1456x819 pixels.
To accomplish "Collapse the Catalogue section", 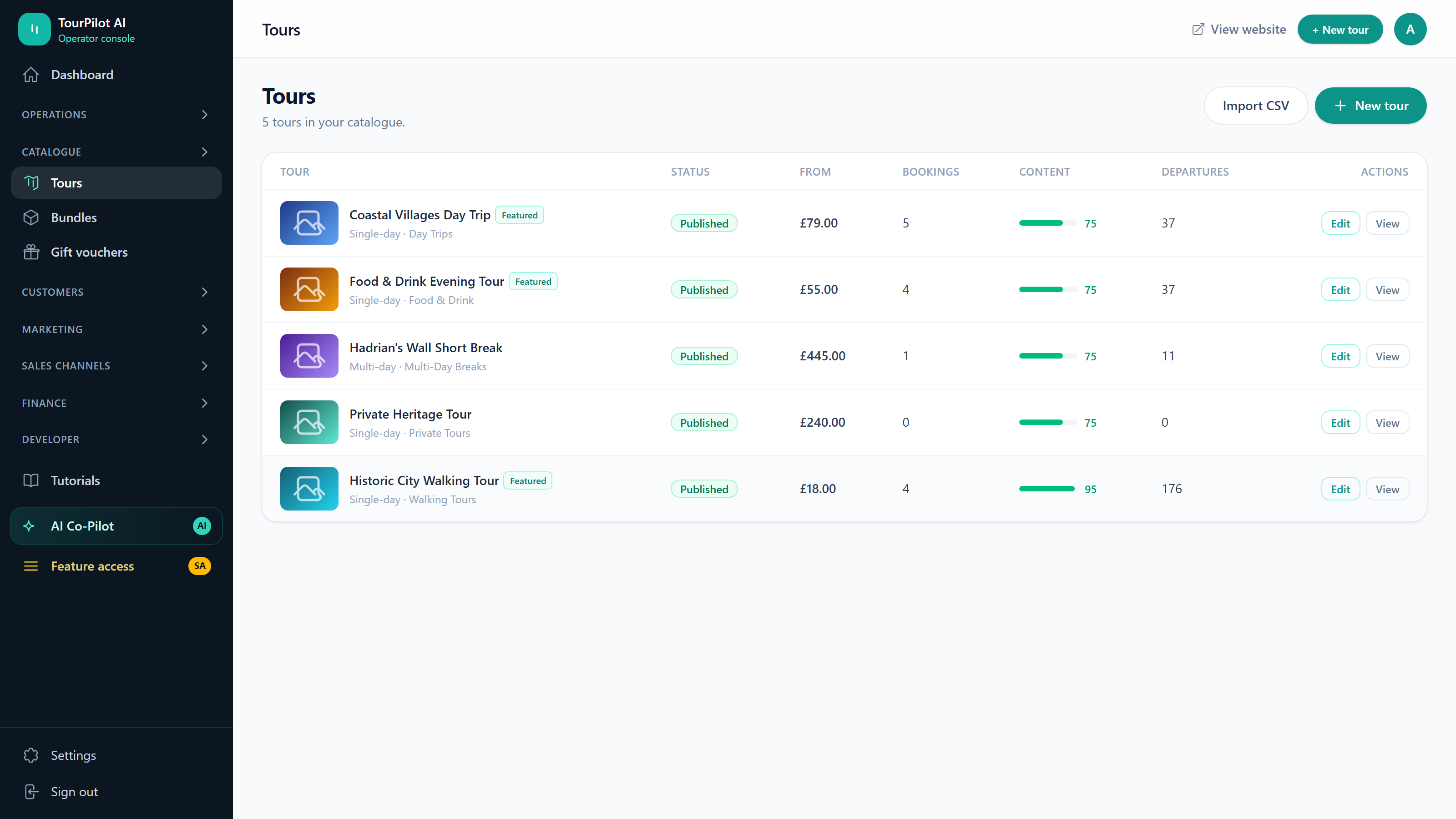I will click(116, 152).
